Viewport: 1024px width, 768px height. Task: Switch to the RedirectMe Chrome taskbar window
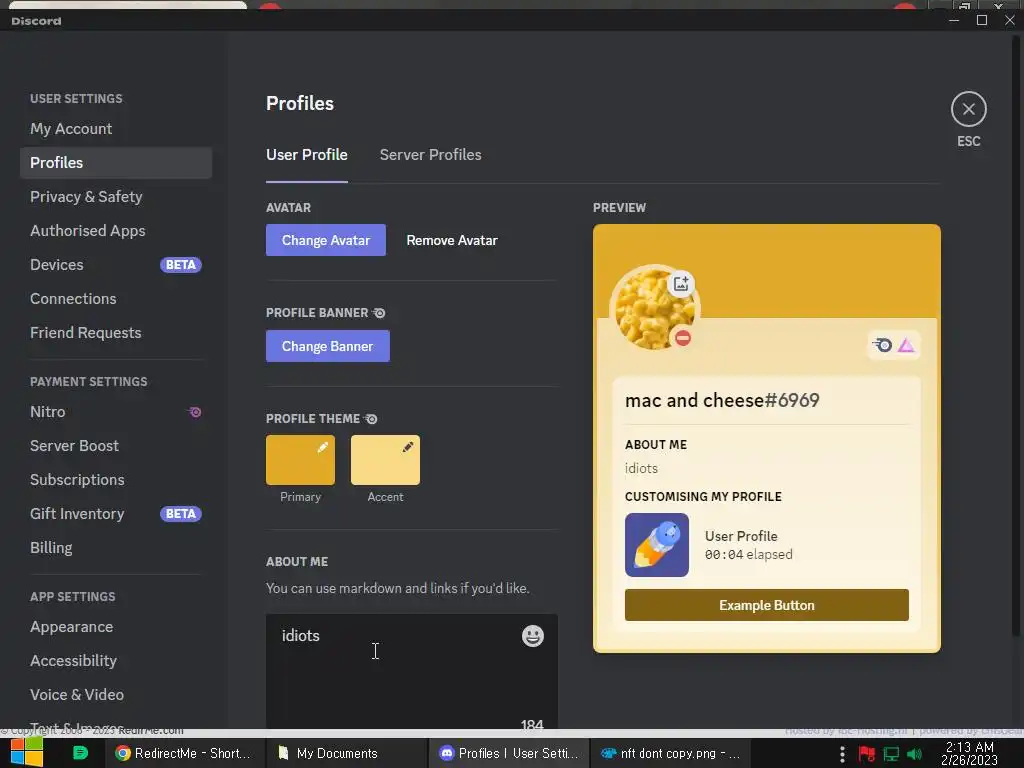tap(185, 753)
